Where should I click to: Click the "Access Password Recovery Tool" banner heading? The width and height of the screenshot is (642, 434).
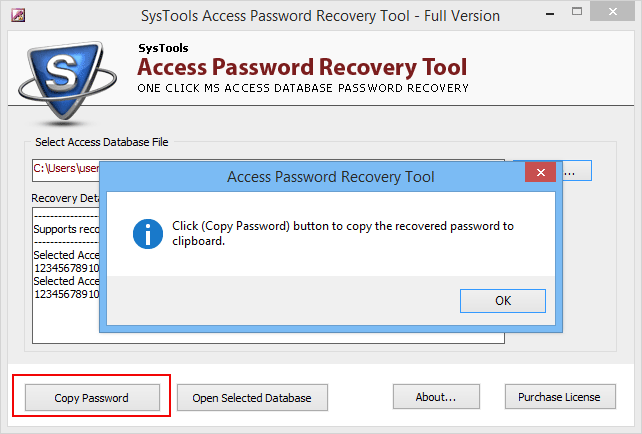click(x=302, y=67)
